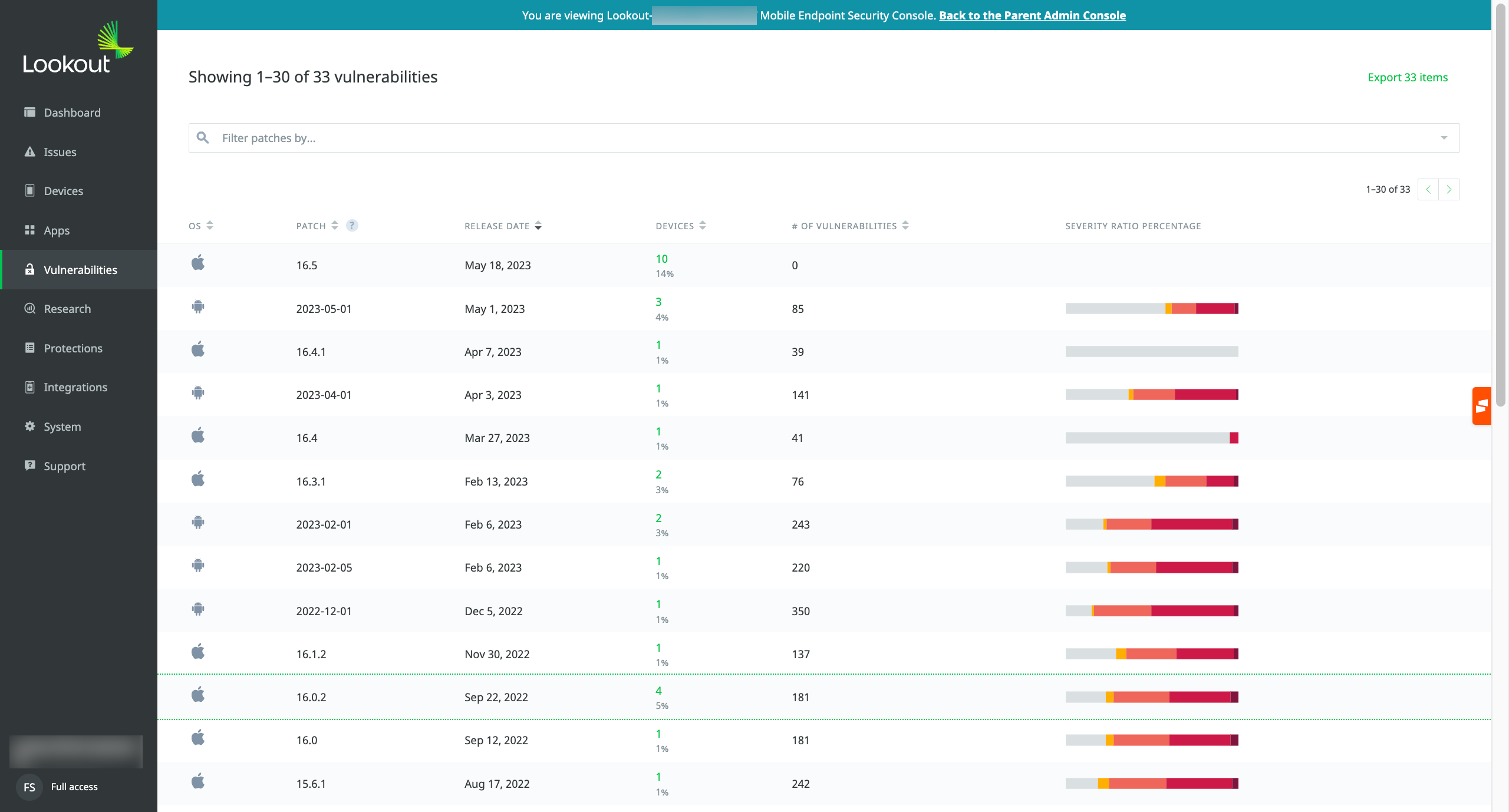Click Back to the Parent Admin Console
The width and height of the screenshot is (1509, 812).
[x=1032, y=15]
